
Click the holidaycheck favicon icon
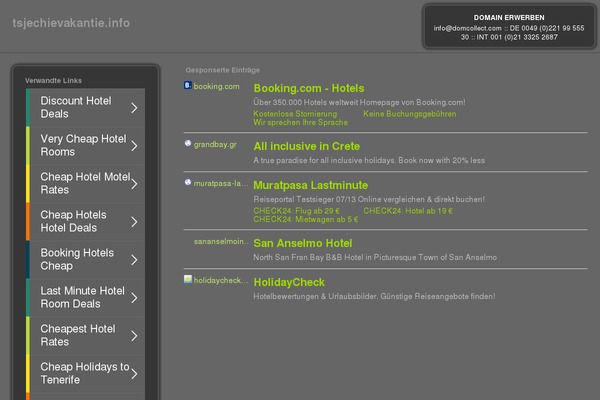pos(188,279)
